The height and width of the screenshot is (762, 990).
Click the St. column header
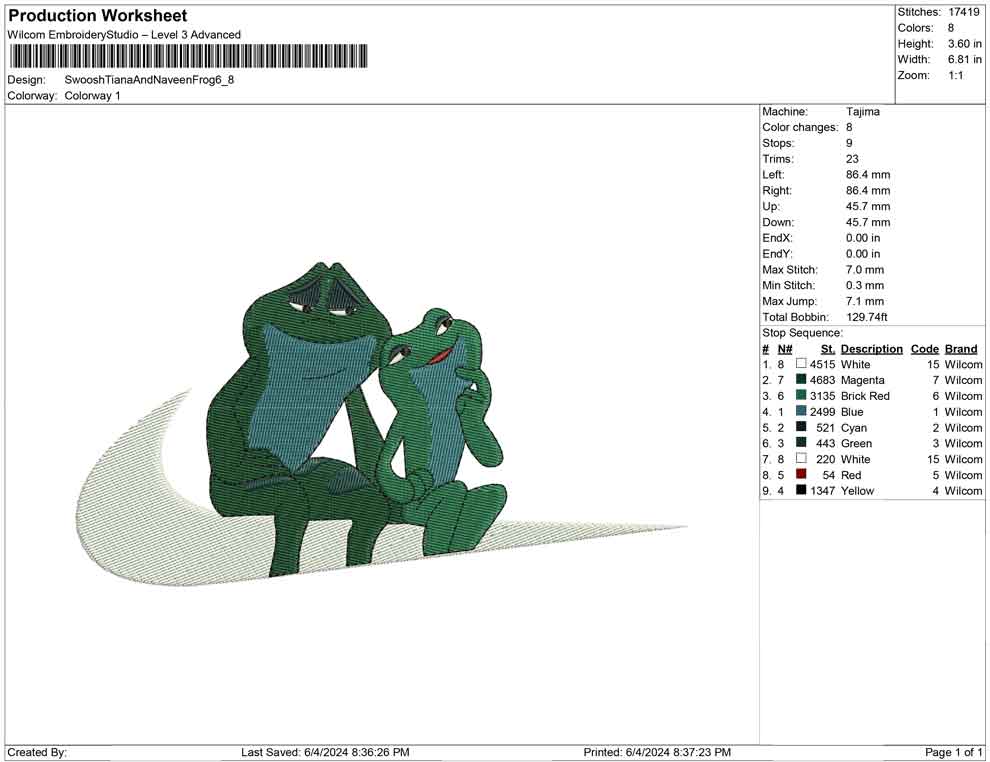pyautogui.click(x=828, y=349)
